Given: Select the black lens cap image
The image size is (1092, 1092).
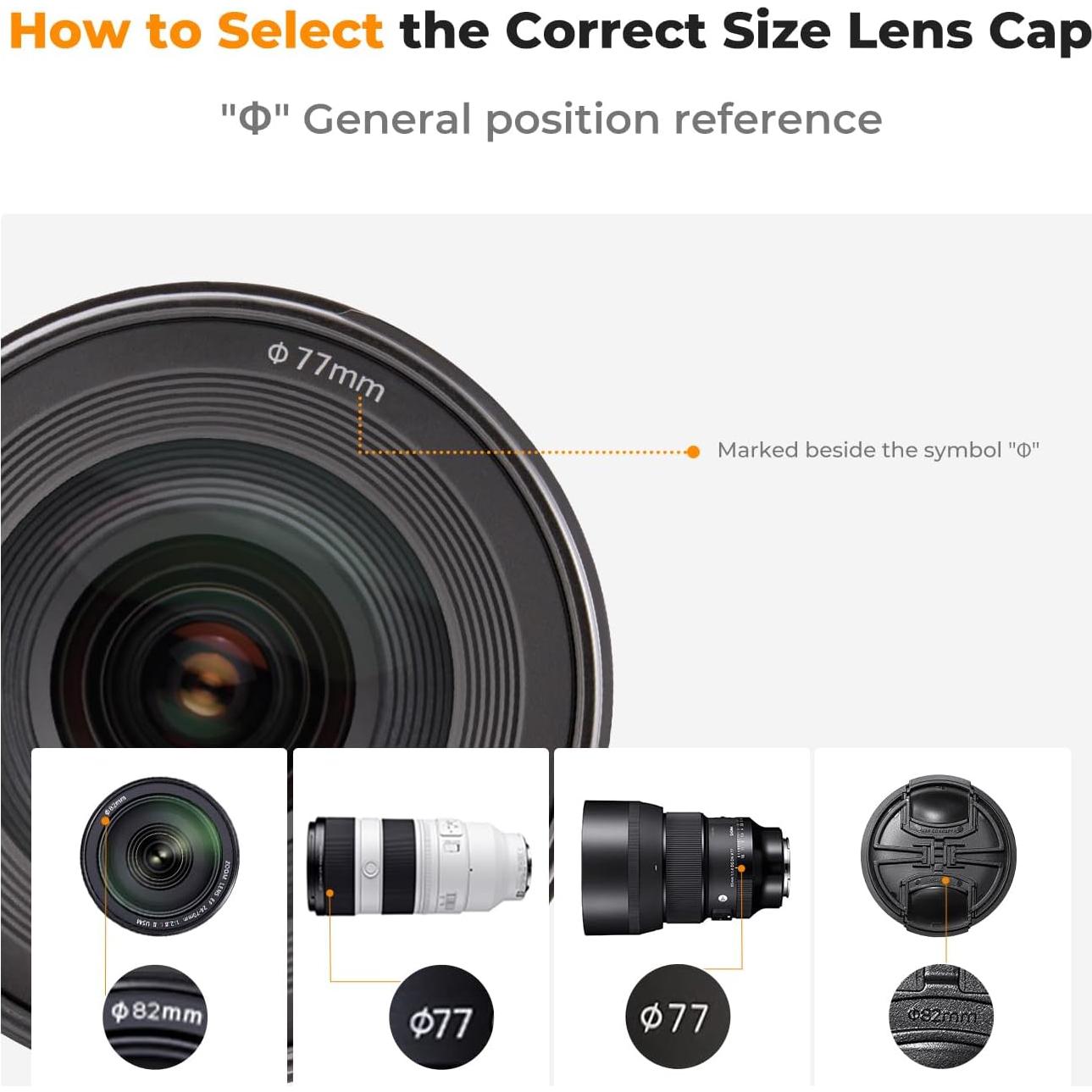Looking at the screenshot, I should tap(938, 855).
